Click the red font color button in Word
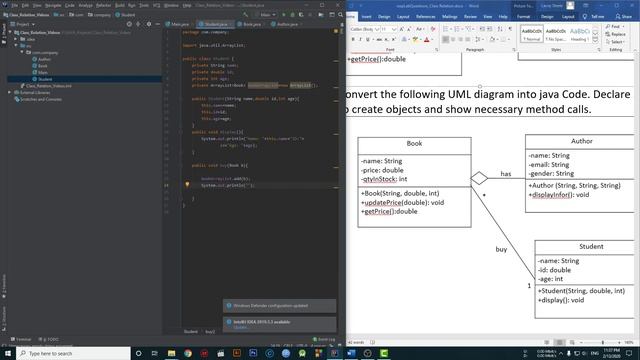The image size is (640, 360). [427, 40]
